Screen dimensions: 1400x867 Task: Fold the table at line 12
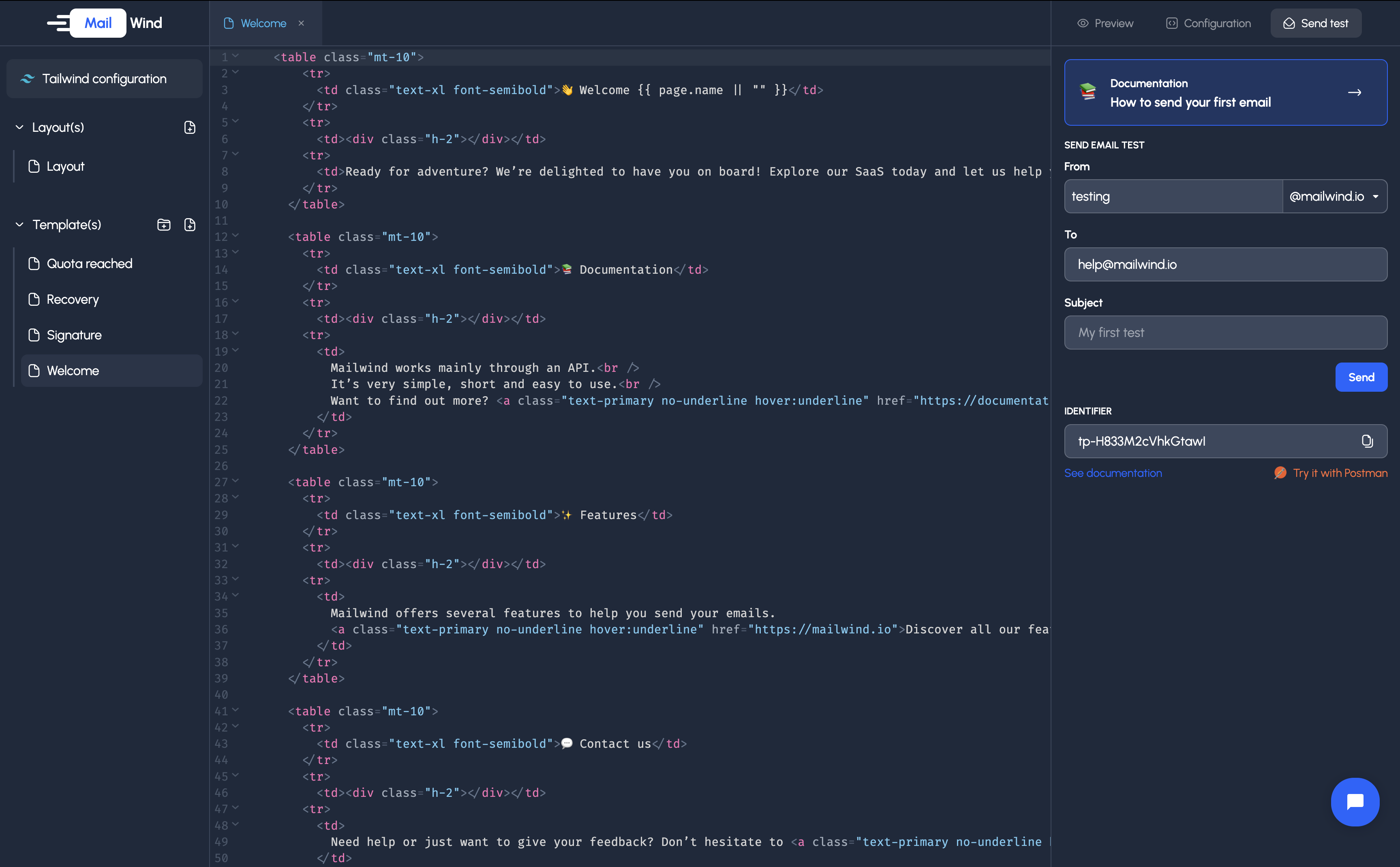pos(235,235)
